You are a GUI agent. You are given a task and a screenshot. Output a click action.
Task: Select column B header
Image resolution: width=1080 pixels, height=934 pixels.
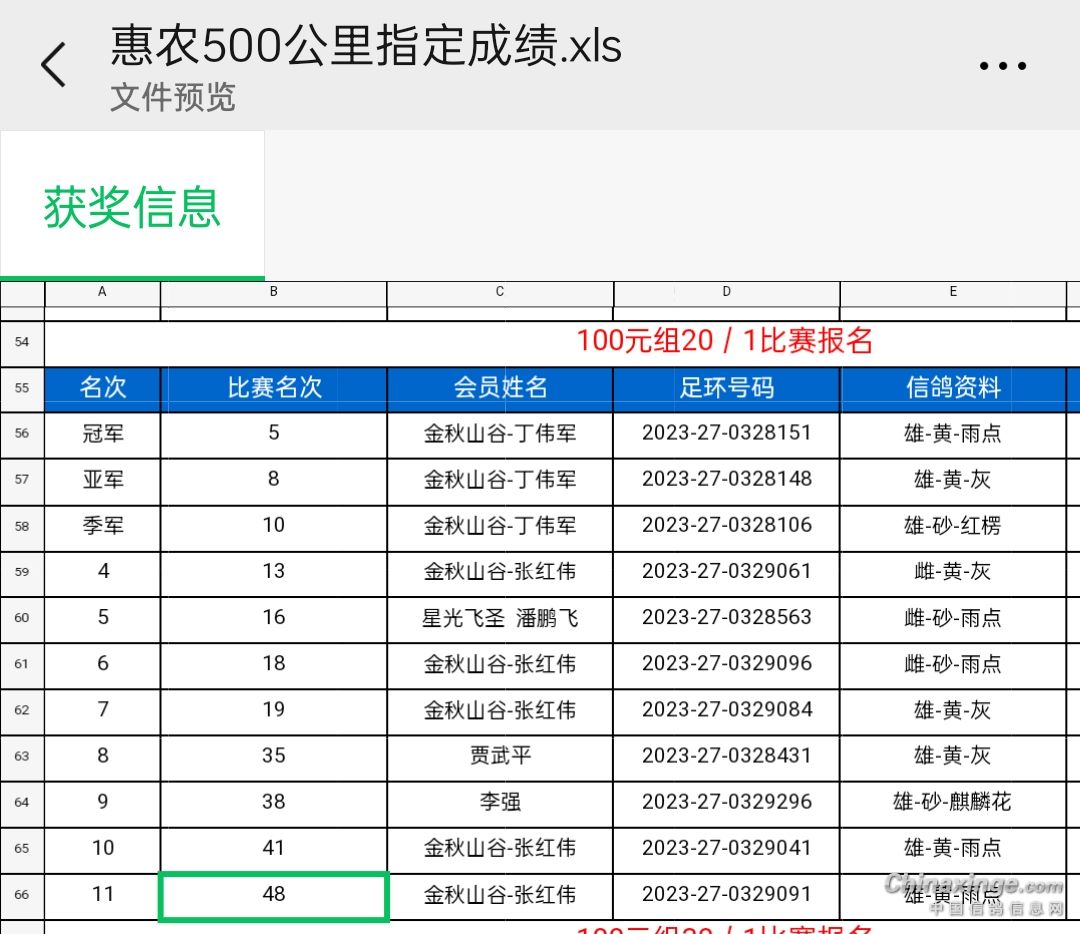click(273, 292)
